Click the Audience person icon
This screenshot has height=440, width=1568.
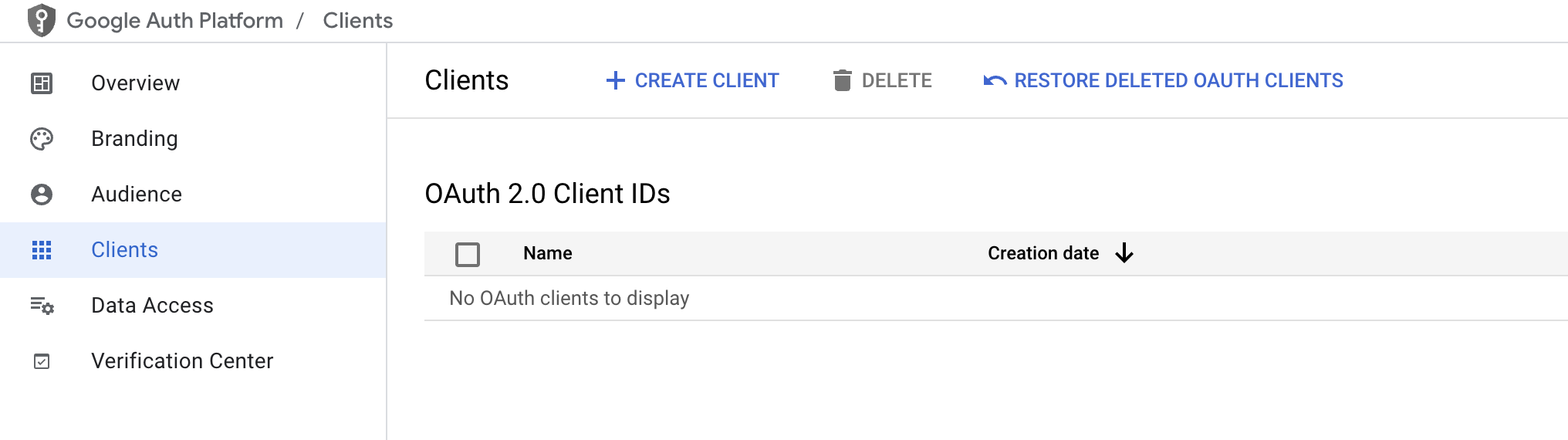coord(42,195)
